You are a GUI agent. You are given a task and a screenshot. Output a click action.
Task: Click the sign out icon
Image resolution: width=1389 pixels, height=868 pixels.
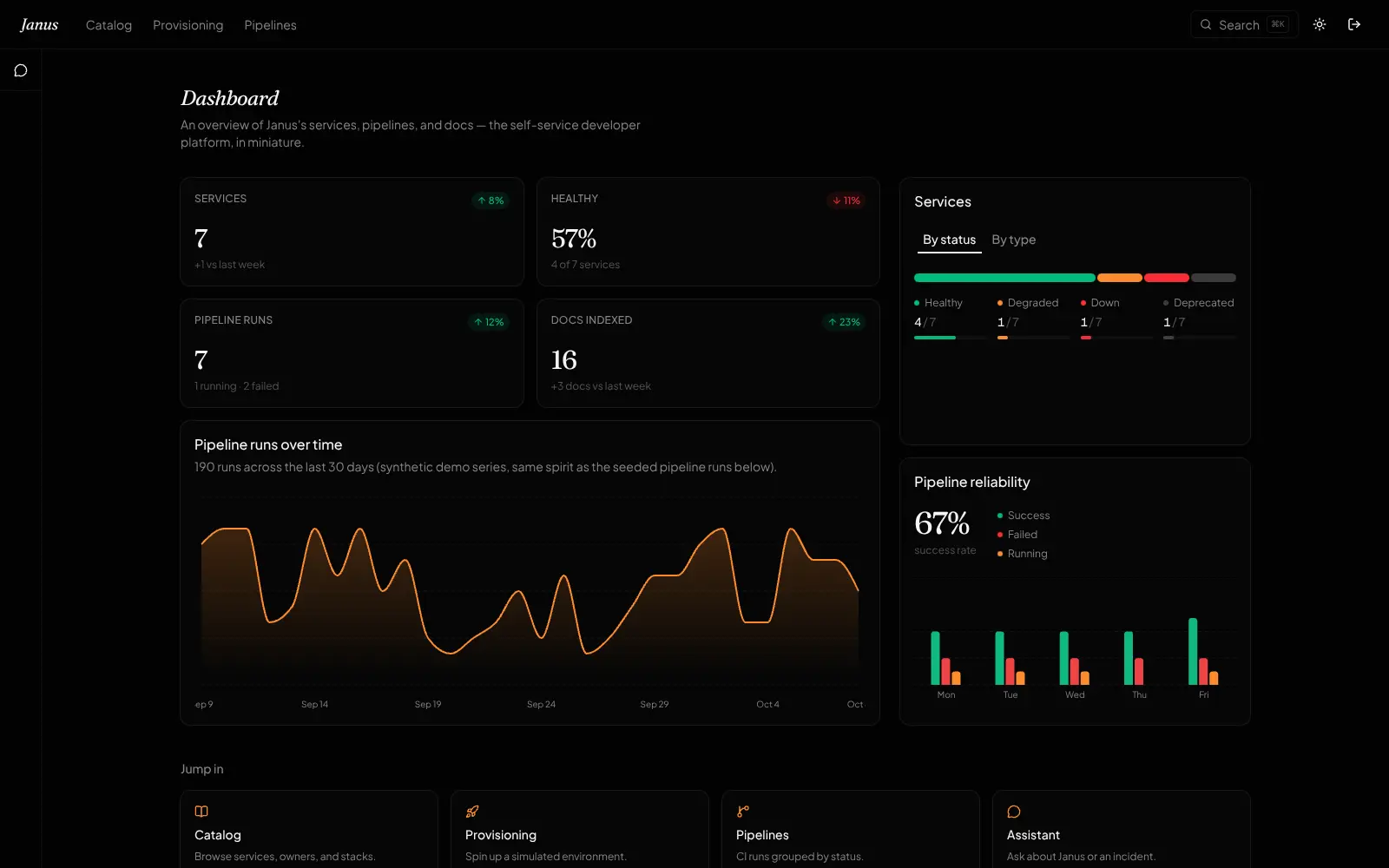pyautogui.click(x=1354, y=24)
